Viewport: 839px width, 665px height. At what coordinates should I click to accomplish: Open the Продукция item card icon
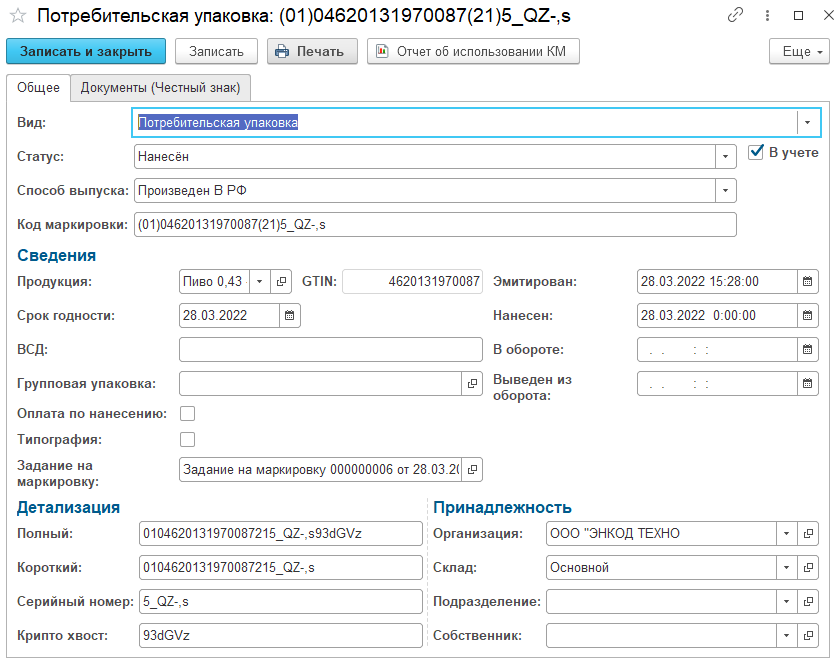click(x=281, y=282)
